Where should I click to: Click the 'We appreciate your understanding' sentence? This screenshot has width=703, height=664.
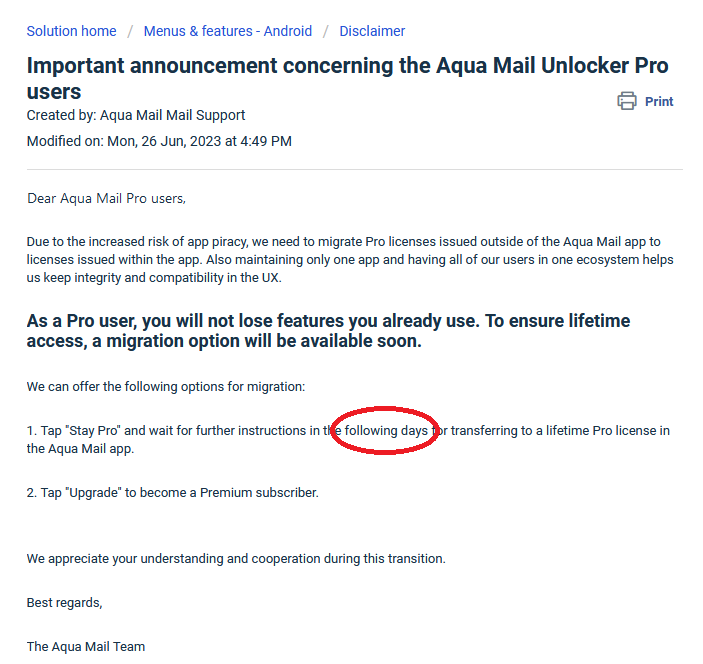click(236, 559)
